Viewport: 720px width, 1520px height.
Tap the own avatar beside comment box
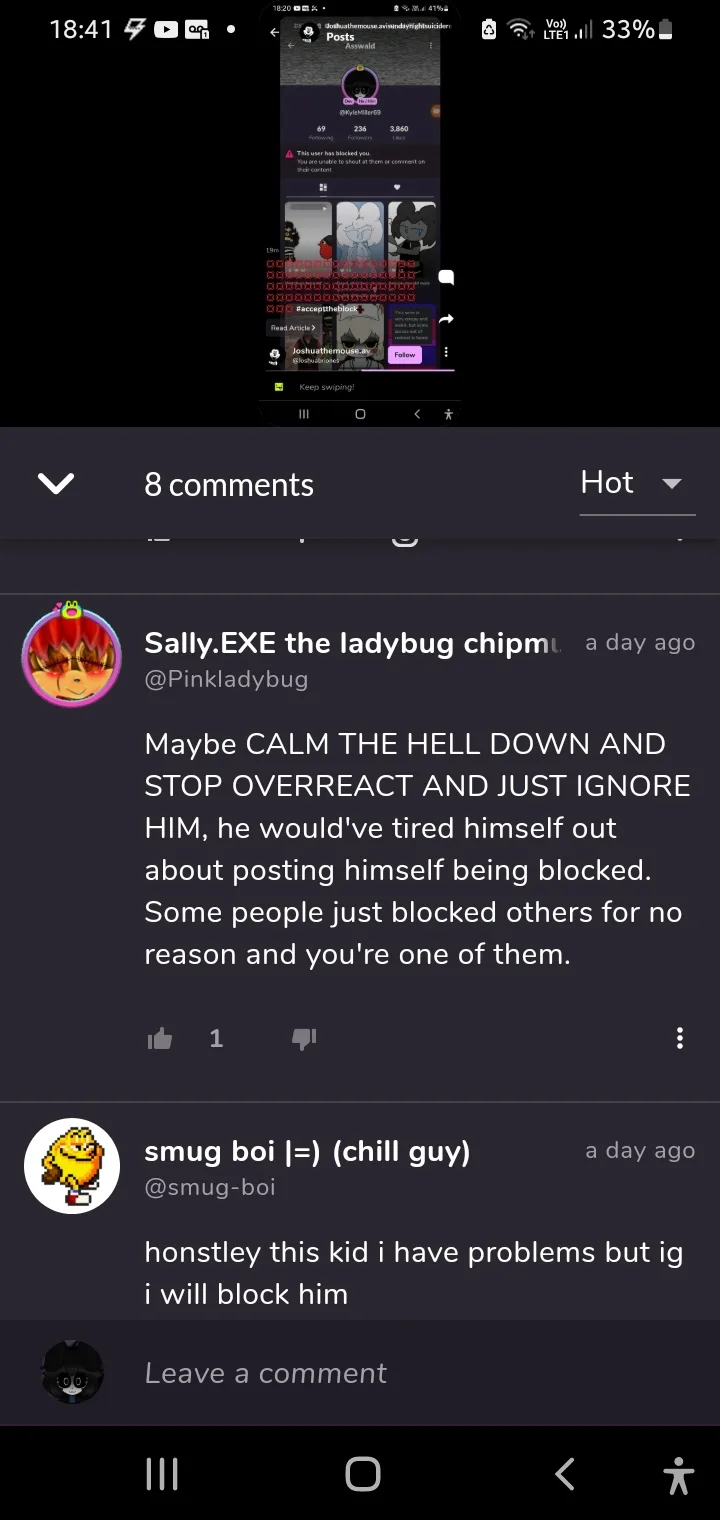[x=72, y=1372]
